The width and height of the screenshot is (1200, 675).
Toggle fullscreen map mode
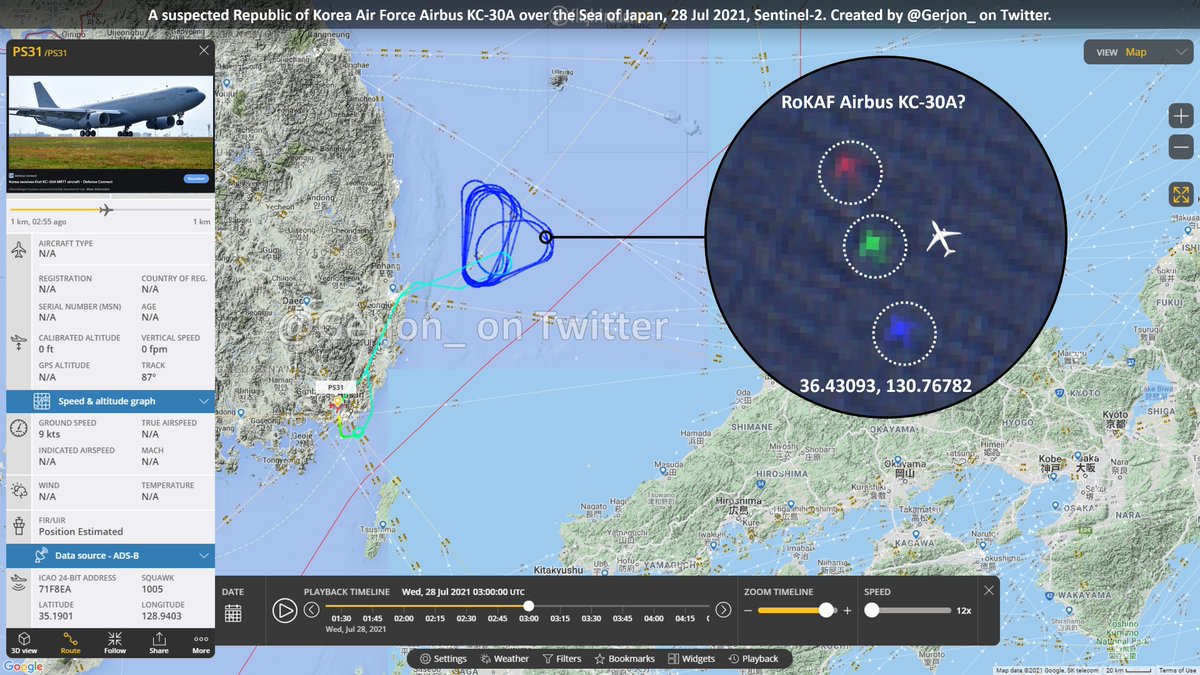[x=1181, y=195]
